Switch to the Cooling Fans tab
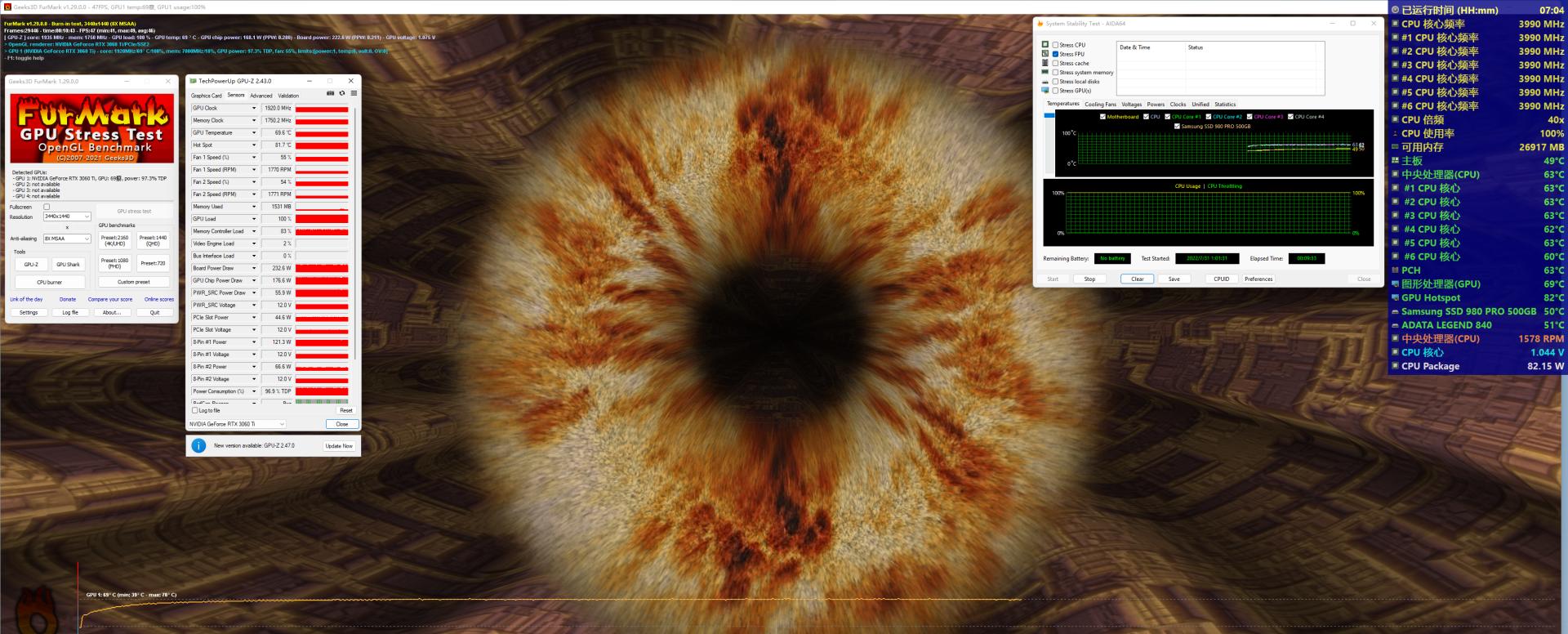The height and width of the screenshot is (634, 1568). click(1100, 105)
